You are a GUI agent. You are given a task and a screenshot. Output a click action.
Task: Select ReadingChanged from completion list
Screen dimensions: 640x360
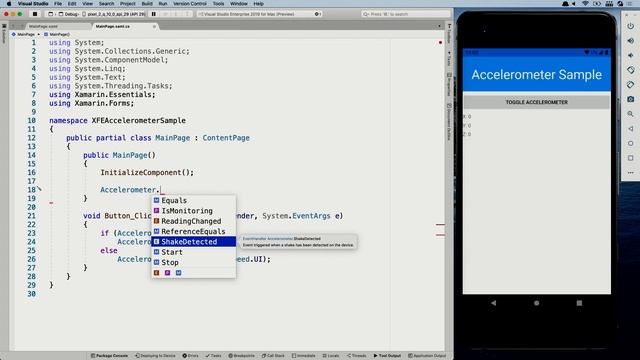(193, 221)
